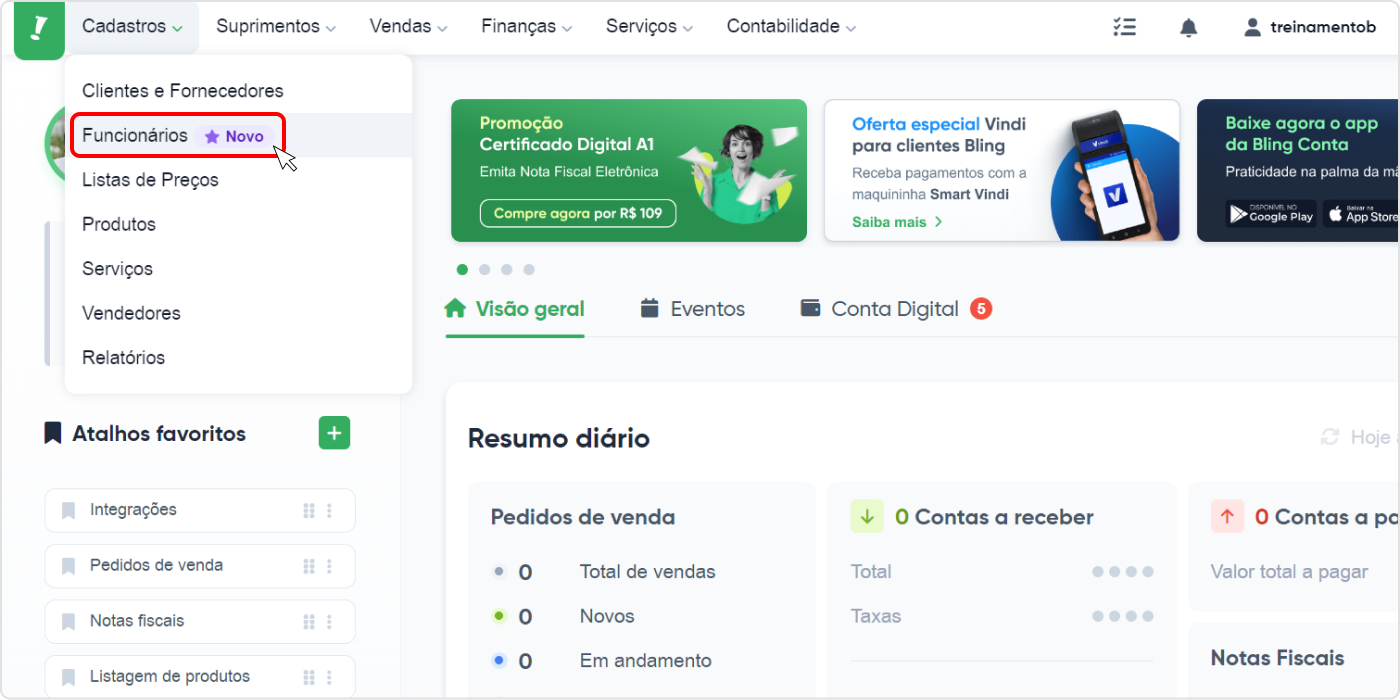Switch to the Eventos tab
Image resolution: width=1400 pixels, height=700 pixels.
693,309
